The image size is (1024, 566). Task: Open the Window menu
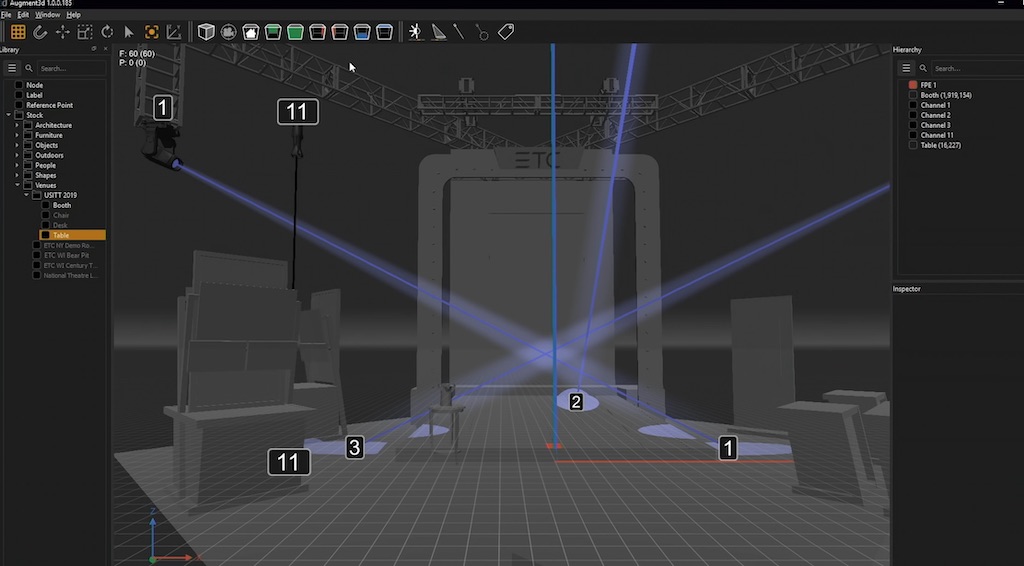[47, 15]
